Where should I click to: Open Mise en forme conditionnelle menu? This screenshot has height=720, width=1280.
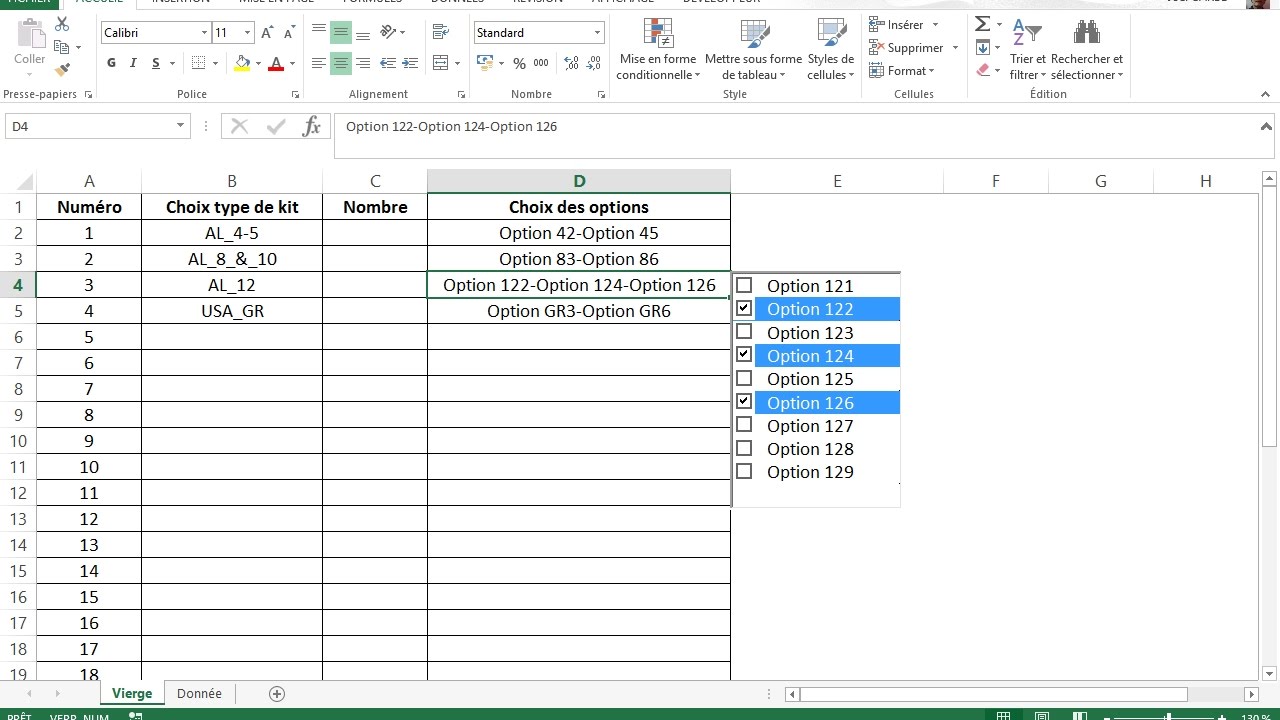point(658,49)
